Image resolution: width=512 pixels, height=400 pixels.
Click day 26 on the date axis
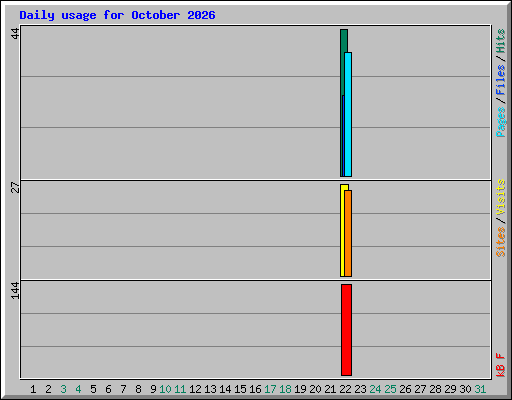[405, 389]
